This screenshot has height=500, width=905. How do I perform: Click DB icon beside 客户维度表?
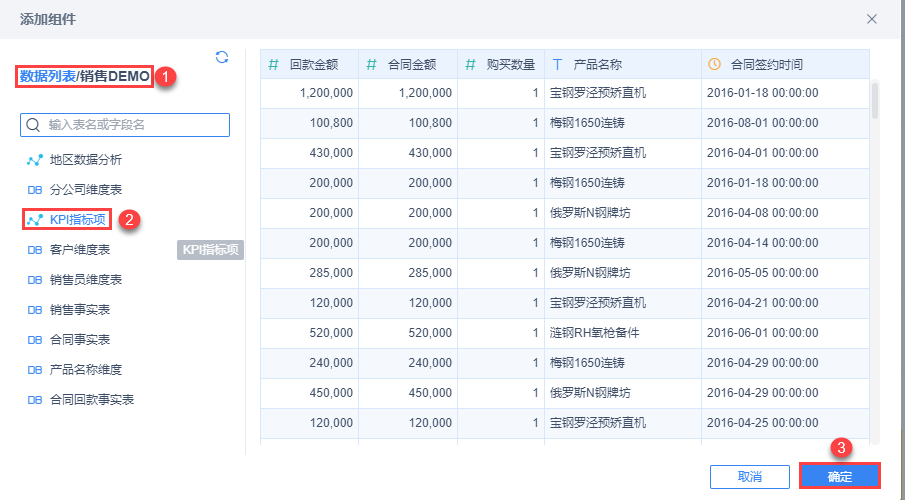35,249
